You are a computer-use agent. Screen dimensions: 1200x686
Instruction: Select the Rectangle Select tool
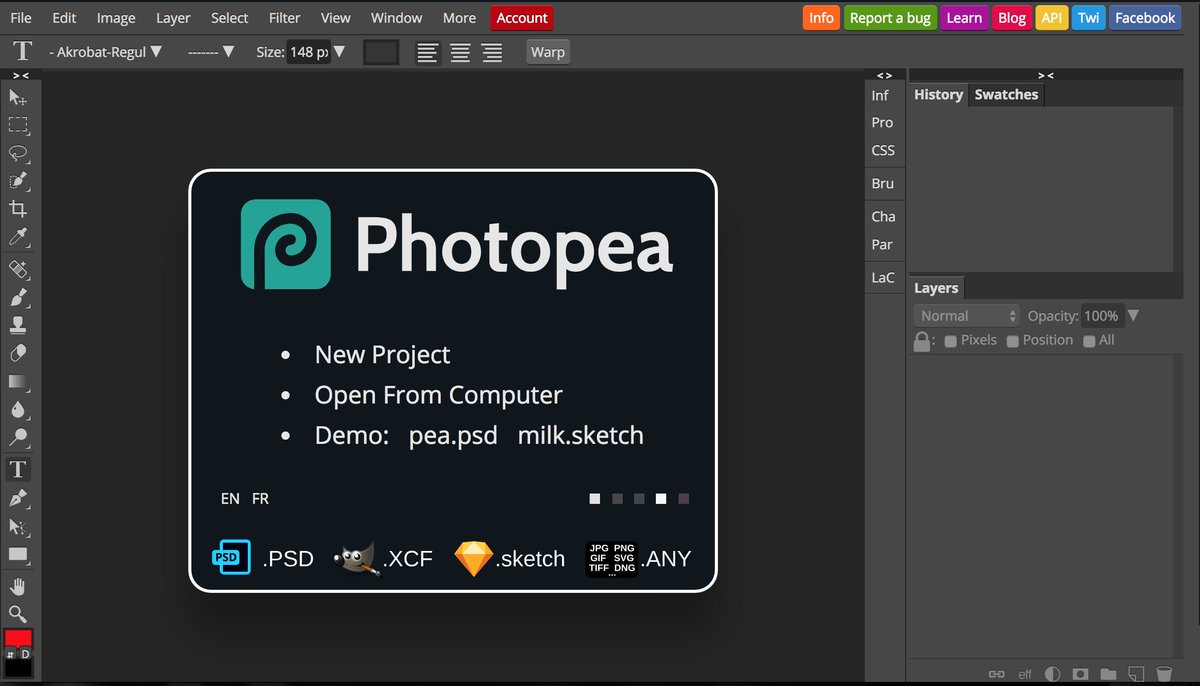click(x=18, y=125)
